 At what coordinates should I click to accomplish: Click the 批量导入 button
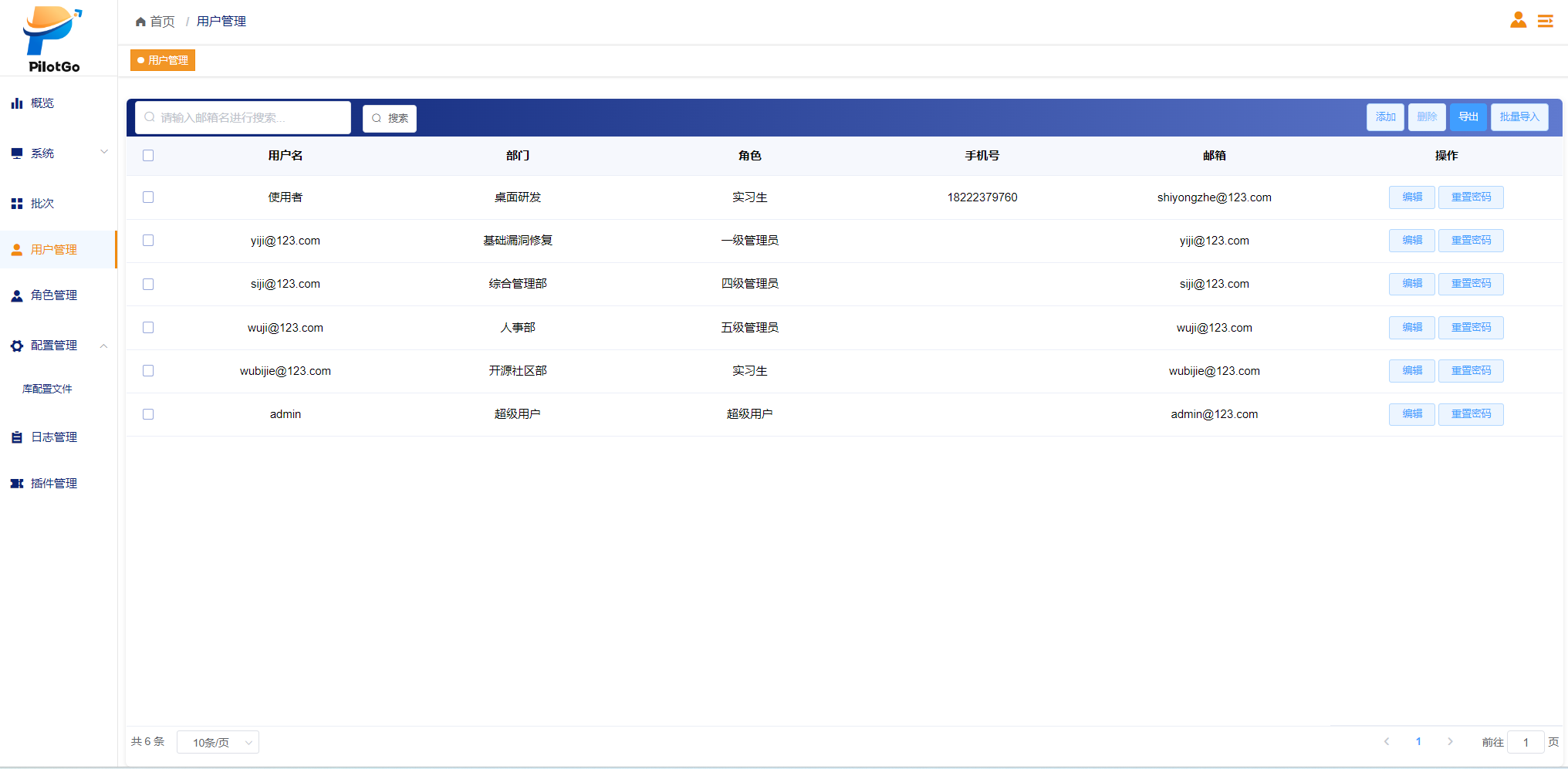pos(1519,117)
